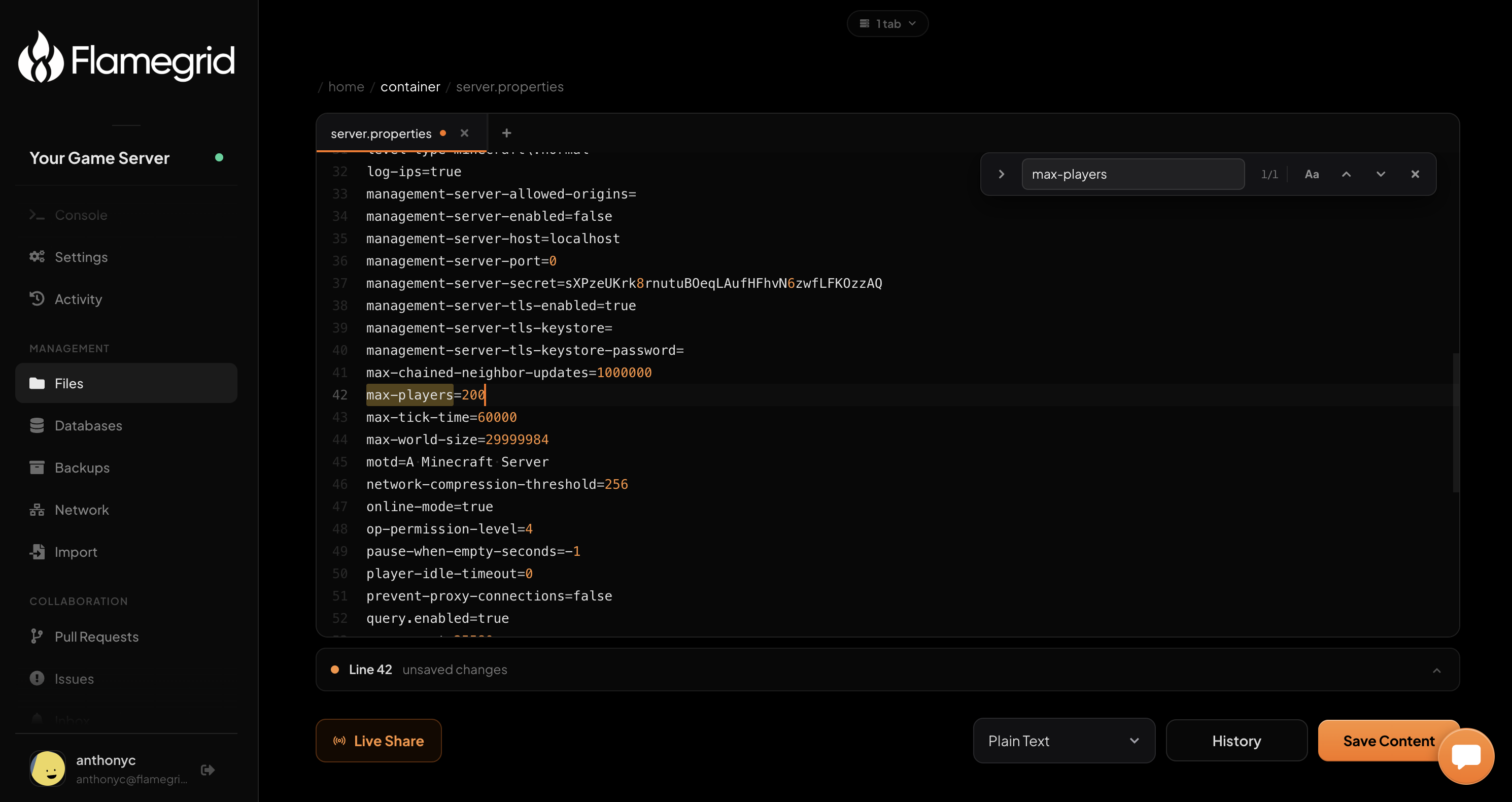Click the Network topology icon

click(37, 510)
